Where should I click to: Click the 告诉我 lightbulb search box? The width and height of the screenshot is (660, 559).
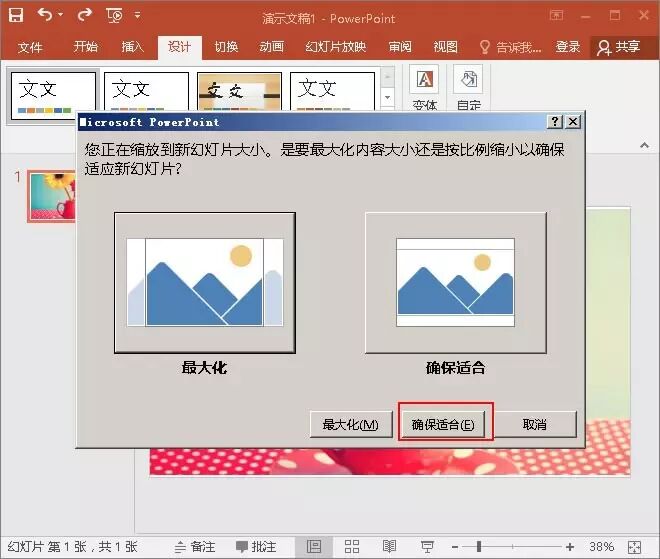point(510,47)
